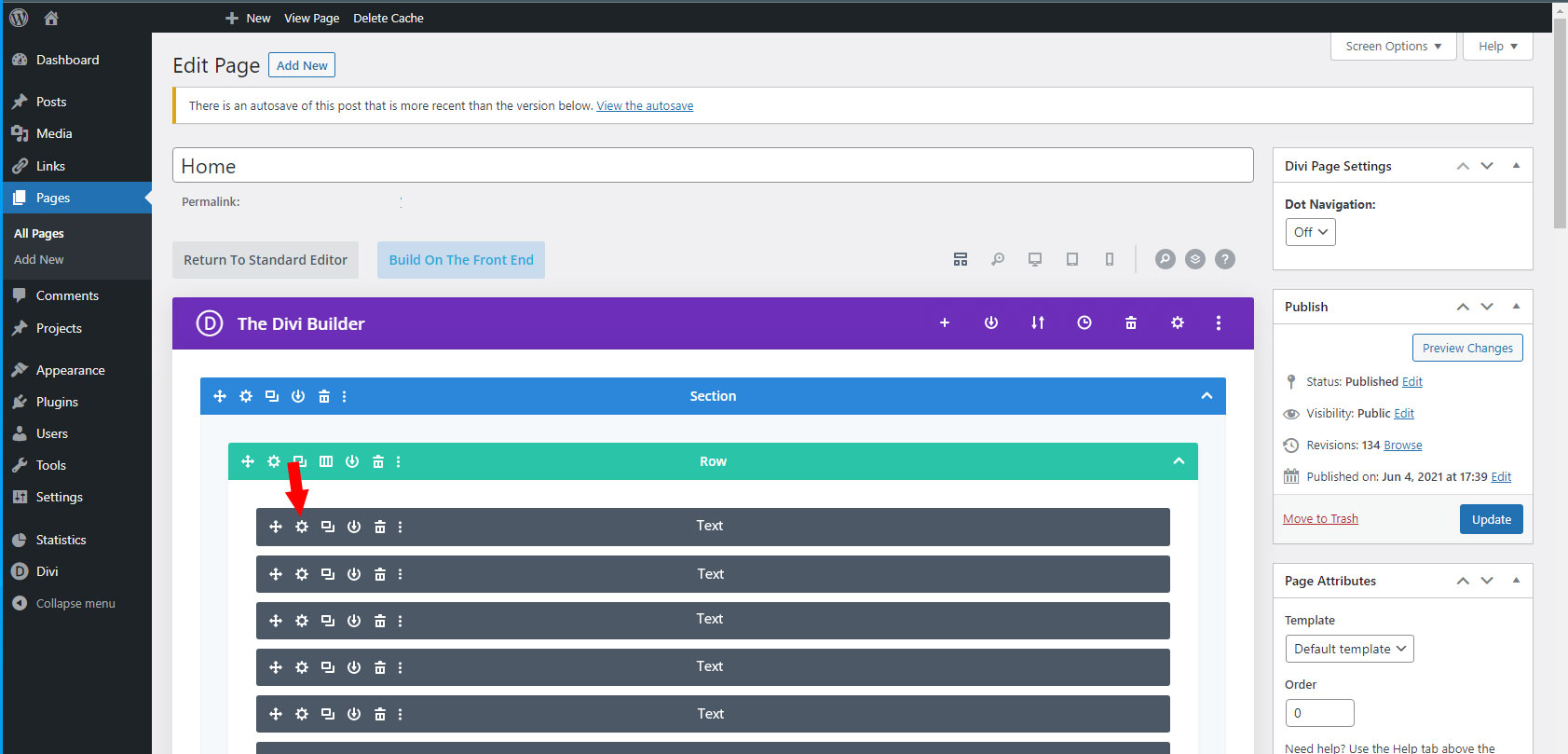Toggle the Publish panel triangle
The image size is (1568, 754).
[1516, 307]
